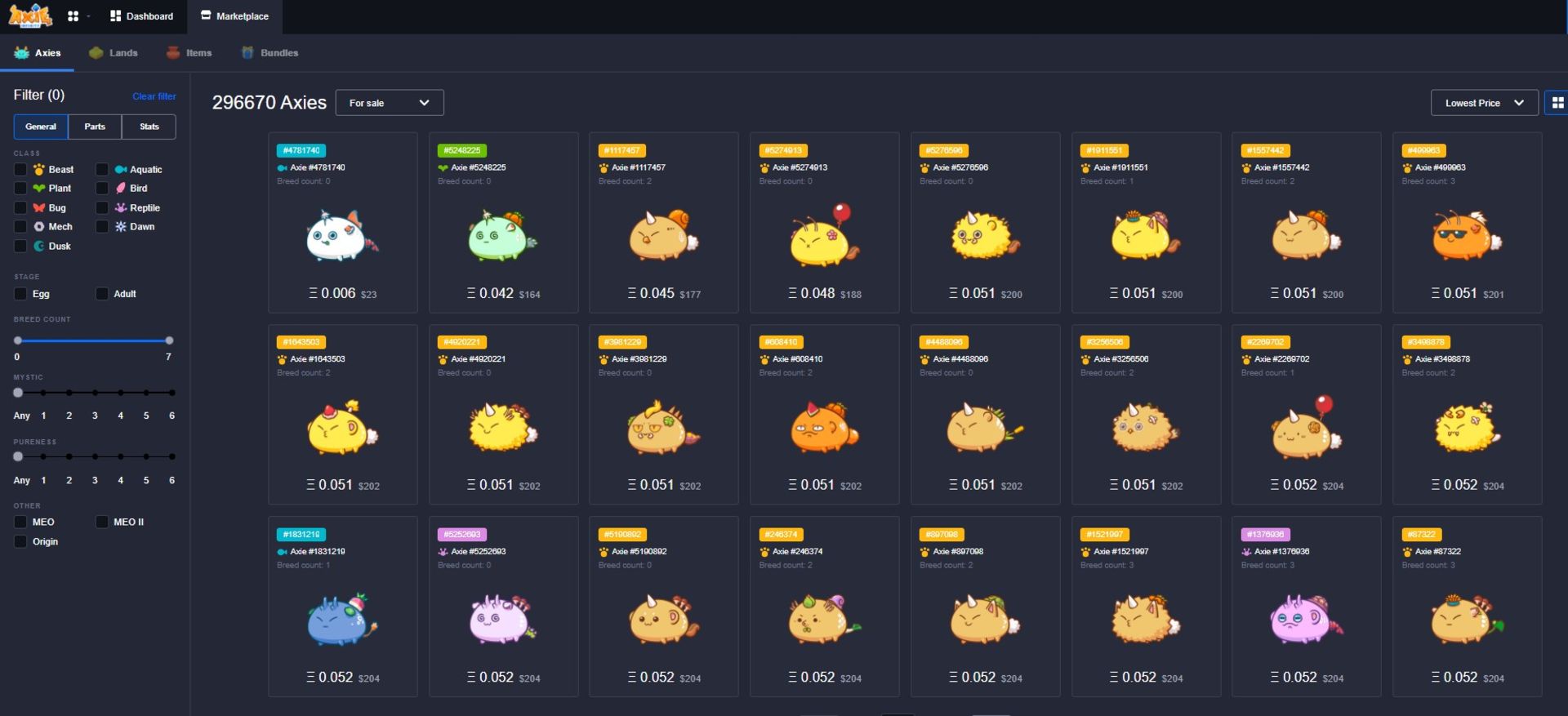Click the #897098 ID badge
The width and height of the screenshot is (1568, 716).
click(942, 536)
